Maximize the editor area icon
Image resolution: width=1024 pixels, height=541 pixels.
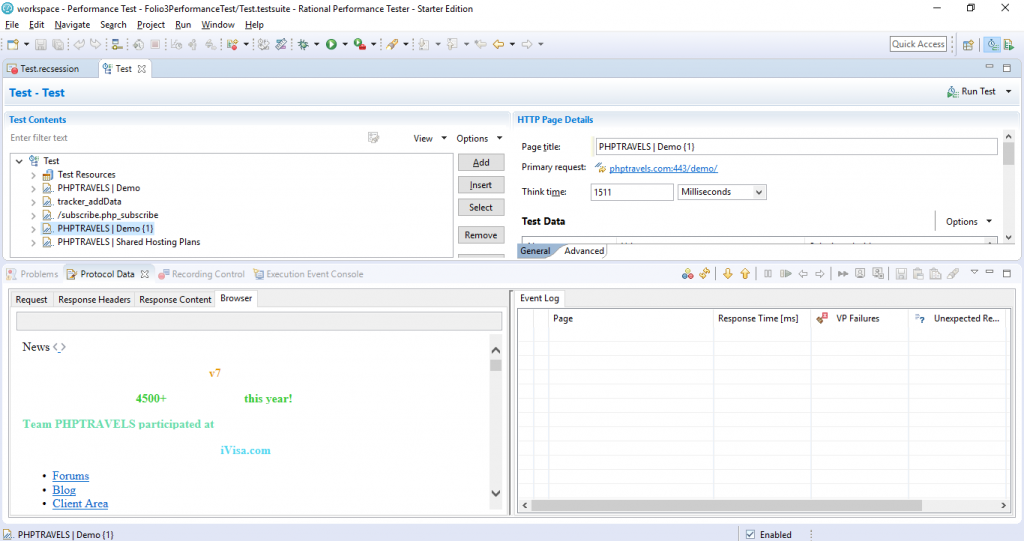click(1007, 68)
